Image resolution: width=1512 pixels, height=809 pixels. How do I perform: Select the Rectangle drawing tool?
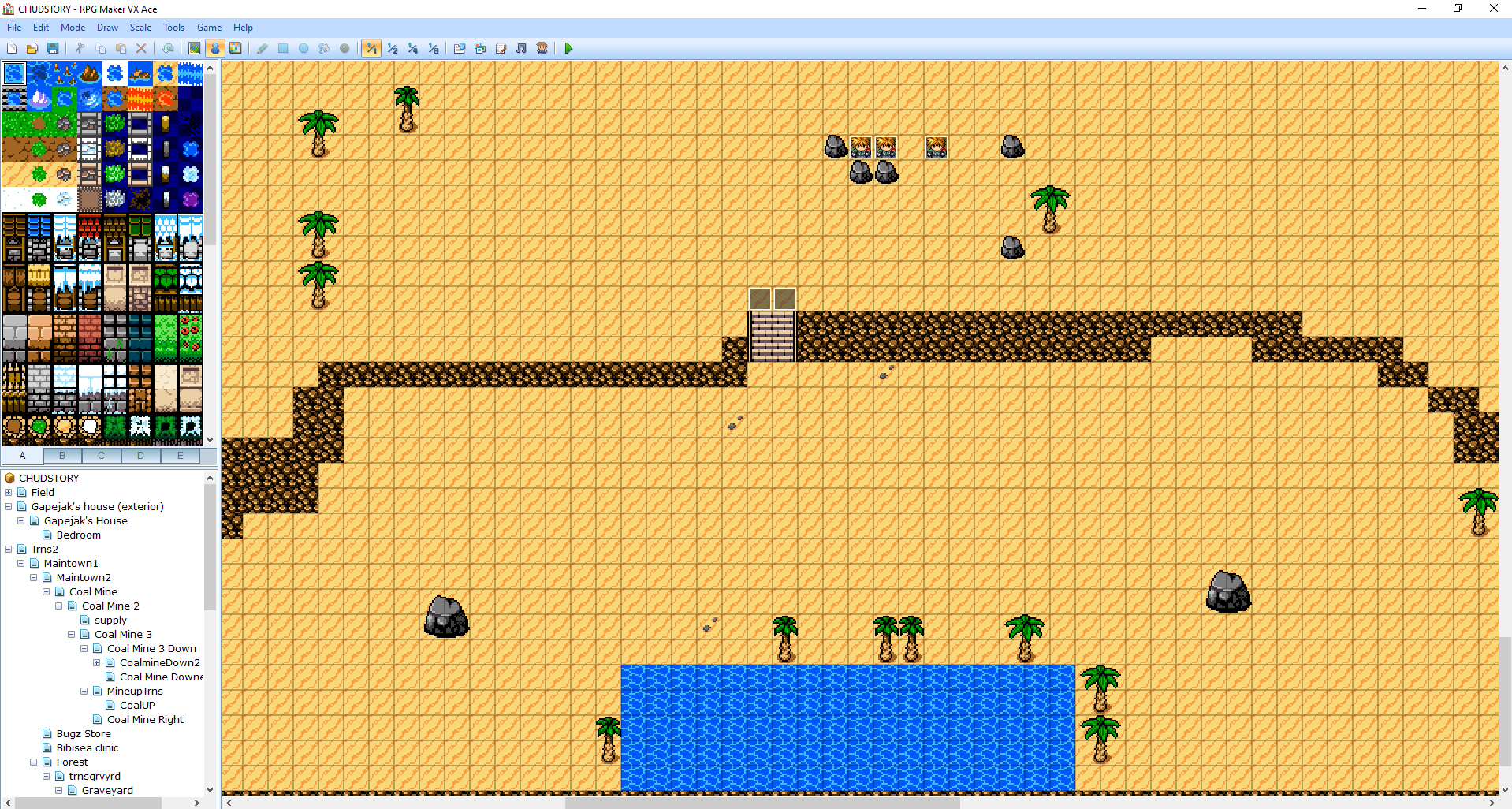[x=283, y=49]
